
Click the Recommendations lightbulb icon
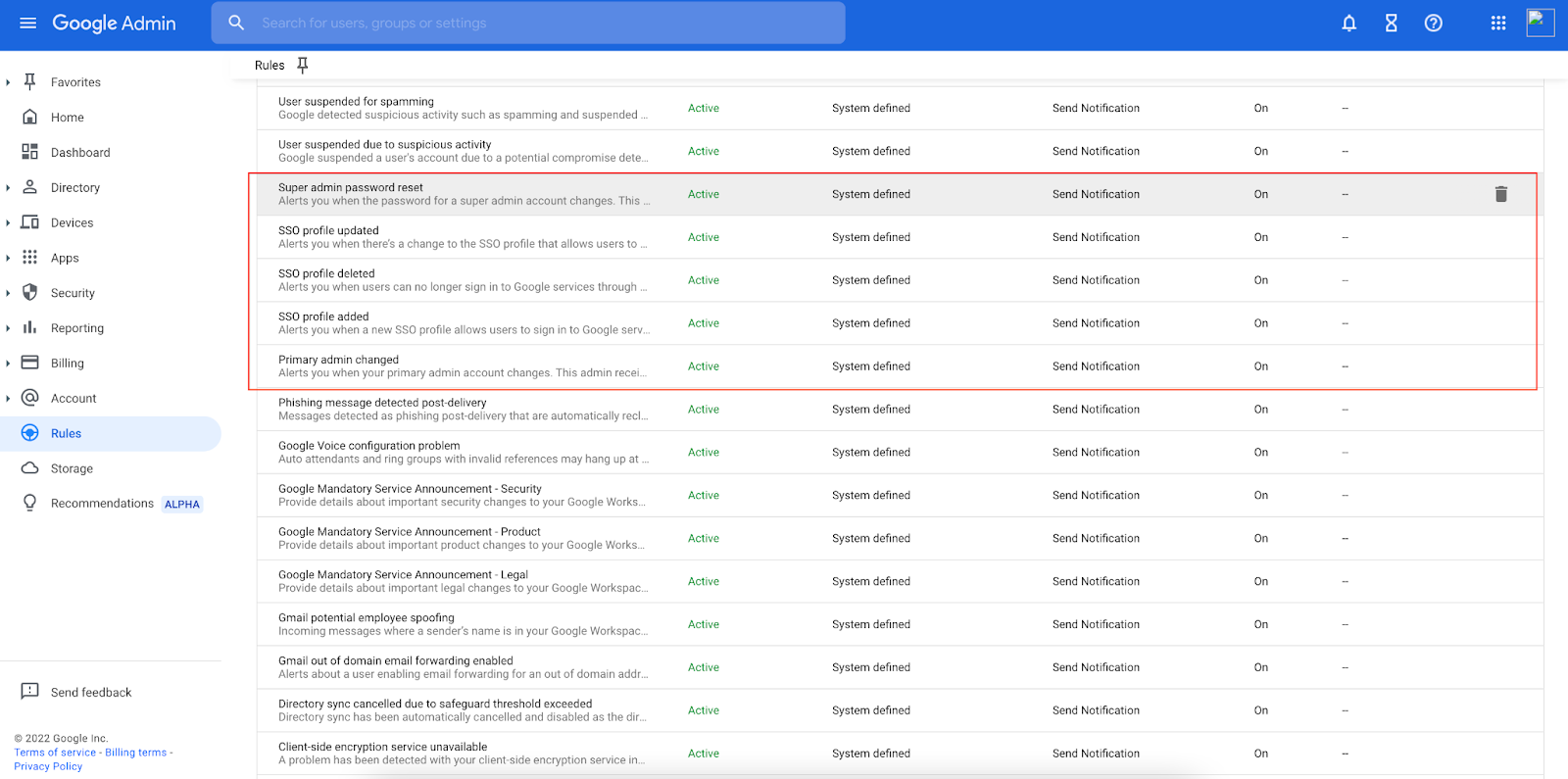coord(30,503)
